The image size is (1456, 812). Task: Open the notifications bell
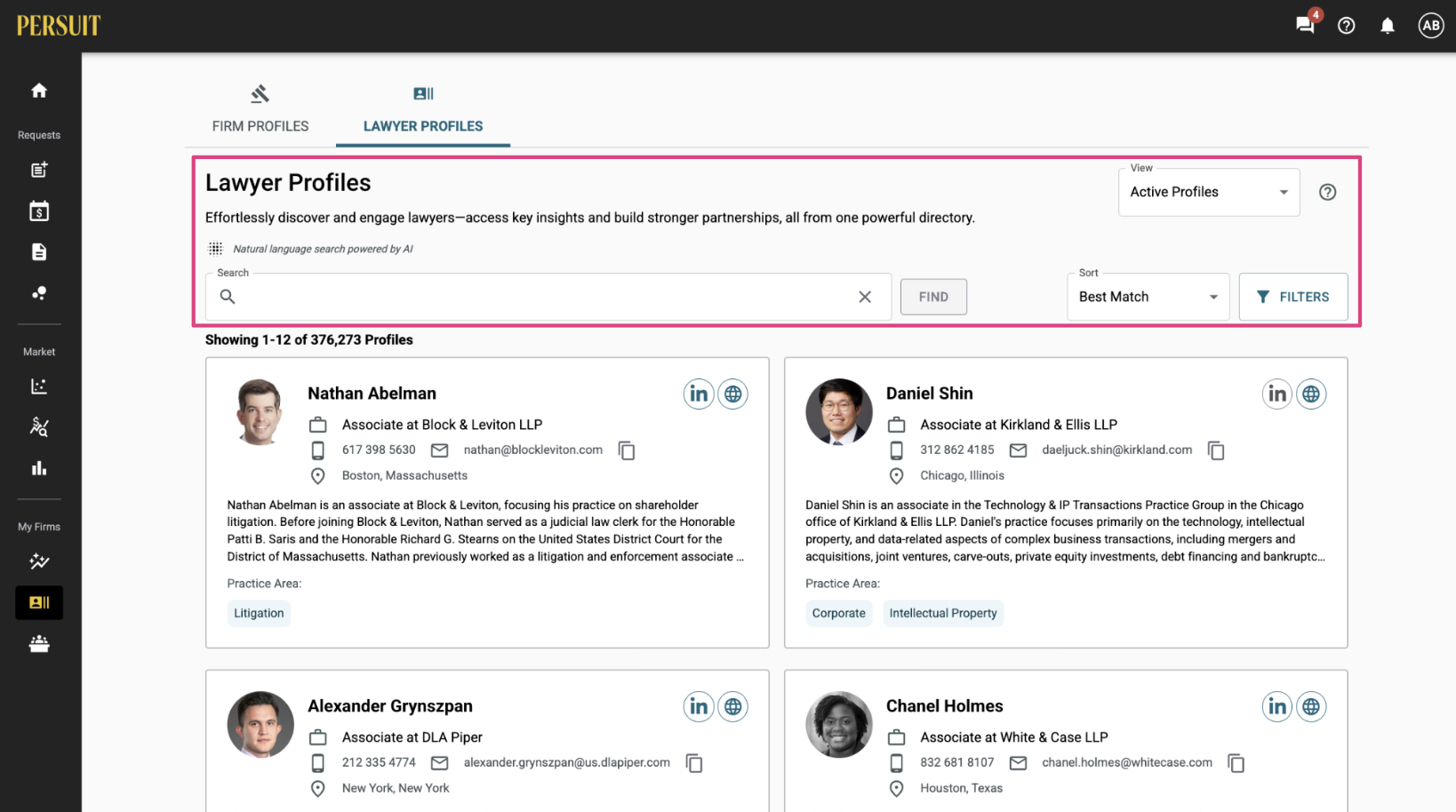tap(1387, 26)
